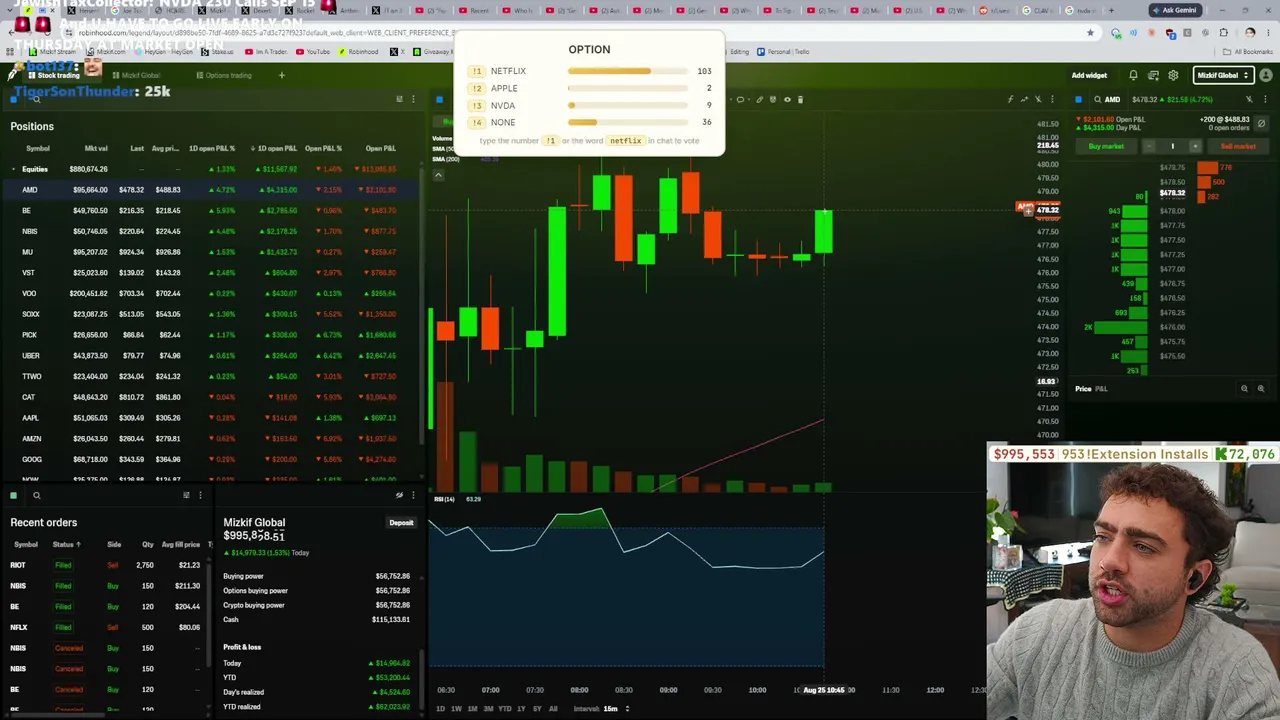Add a new layout tab with plus icon
Viewport: 1280px width, 720px height.
pos(281,75)
